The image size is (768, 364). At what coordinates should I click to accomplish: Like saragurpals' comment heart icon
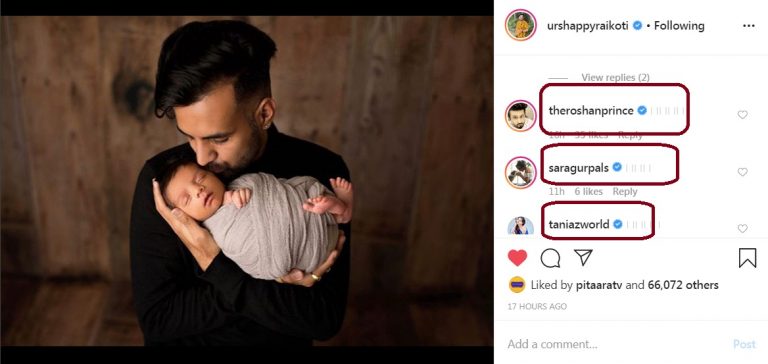(743, 172)
